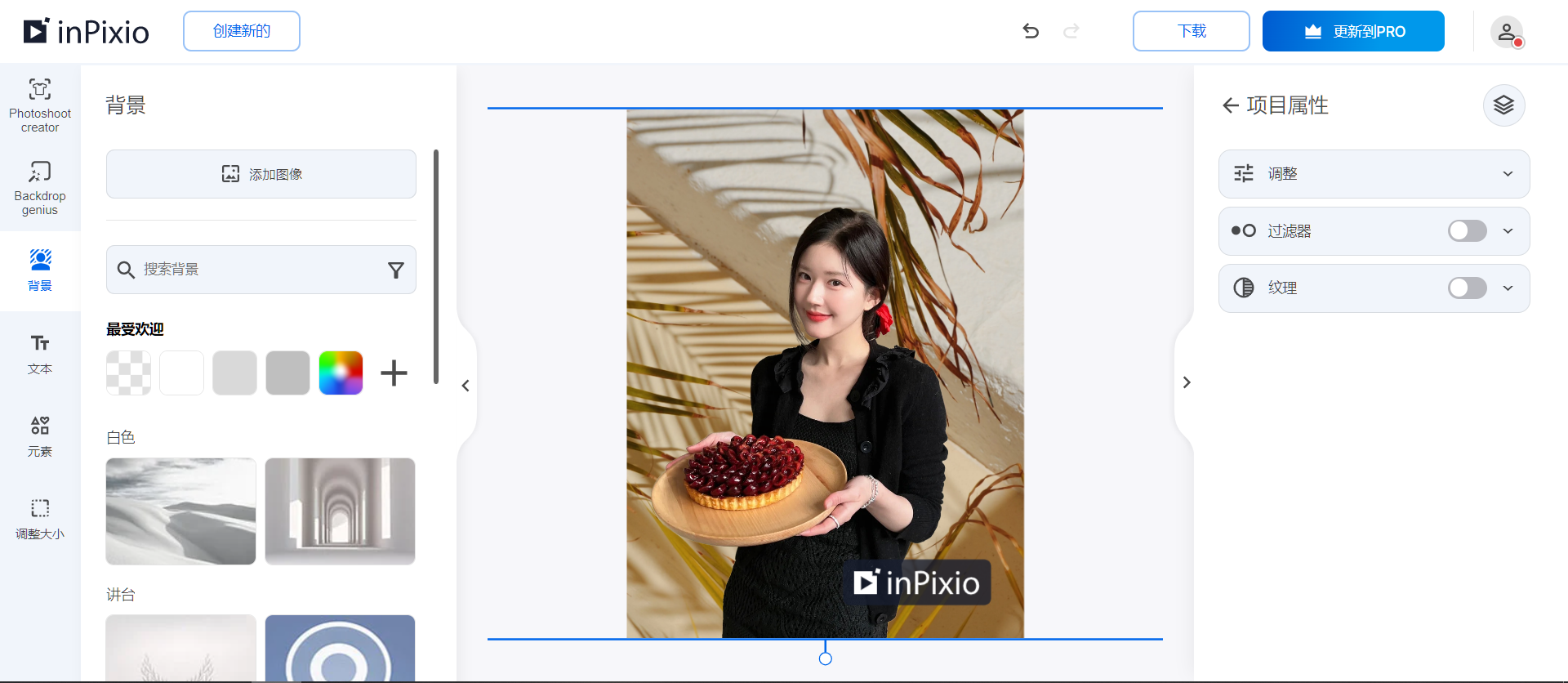Select the transparent checkerboard background swatch
1568x683 pixels.
(128, 373)
